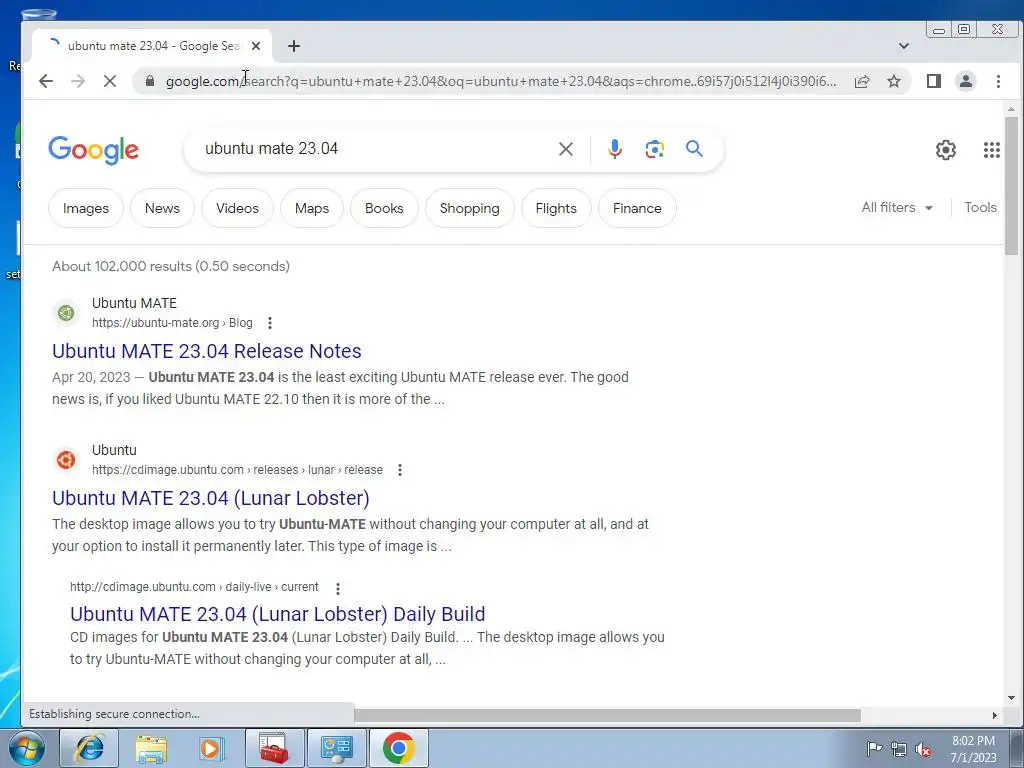Click the muted volume tray icon

(x=923, y=750)
